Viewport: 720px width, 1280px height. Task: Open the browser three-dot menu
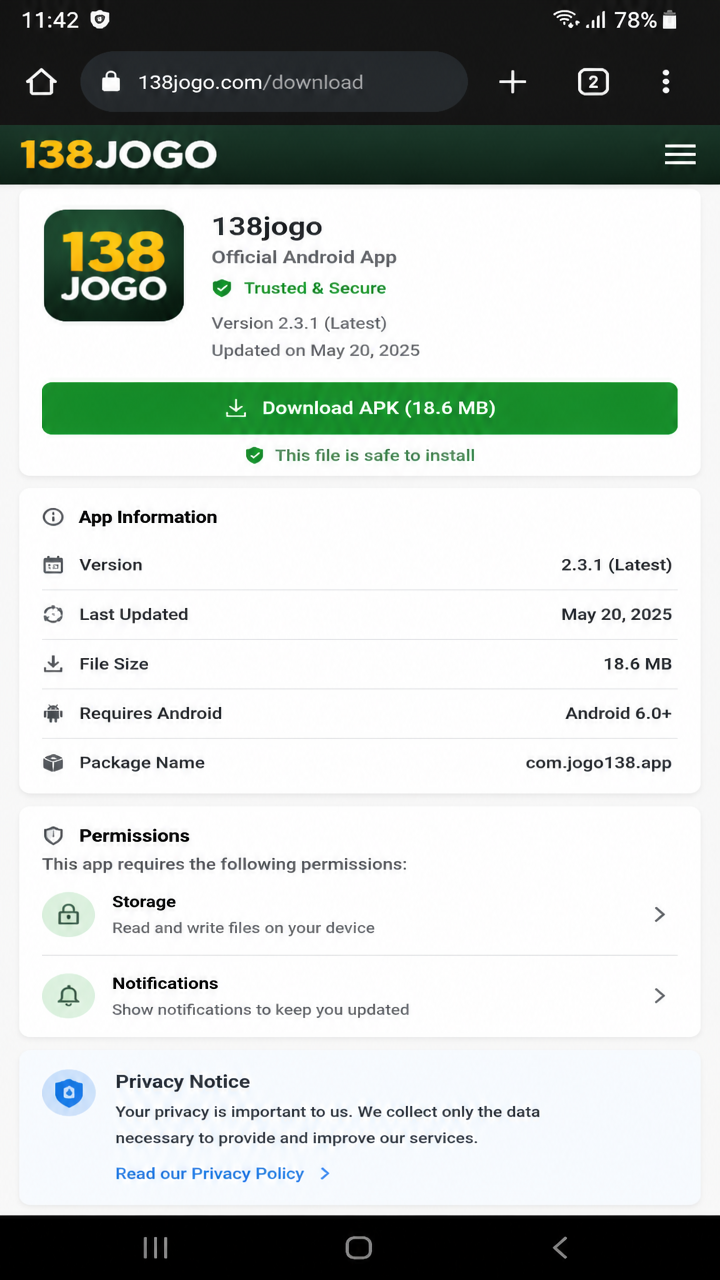click(x=666, y=82)
